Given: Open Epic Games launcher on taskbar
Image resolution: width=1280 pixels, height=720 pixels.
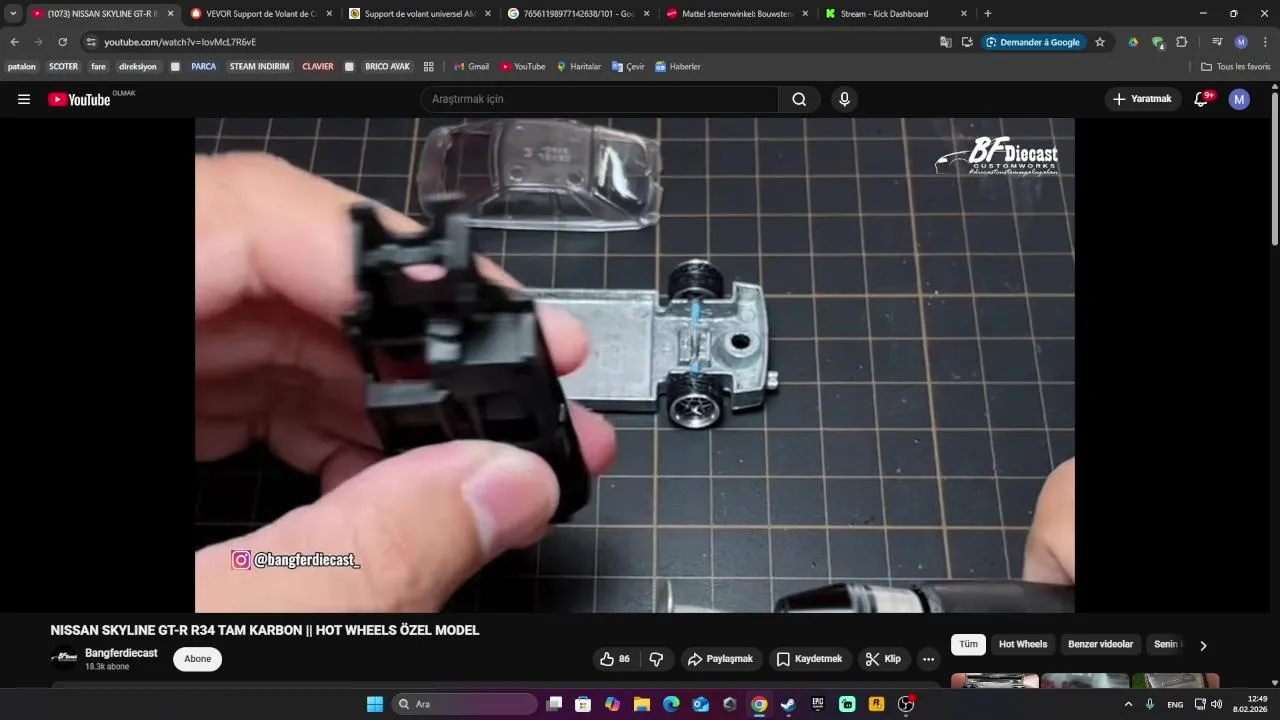Looking at the screenshot, I should [817, 704].
